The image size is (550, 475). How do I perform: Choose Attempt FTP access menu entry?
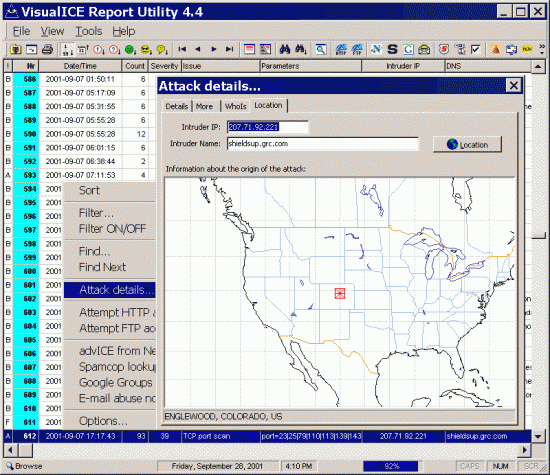pyautogui.click(x=109, y=328)
